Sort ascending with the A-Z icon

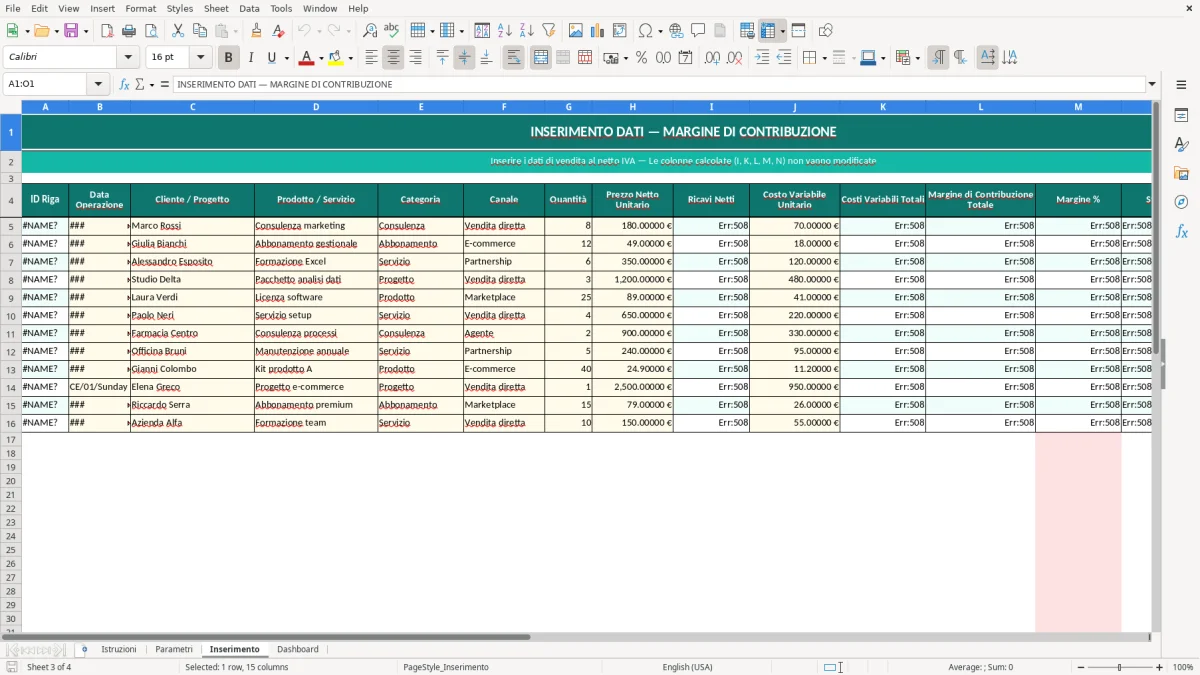[504, 30]
